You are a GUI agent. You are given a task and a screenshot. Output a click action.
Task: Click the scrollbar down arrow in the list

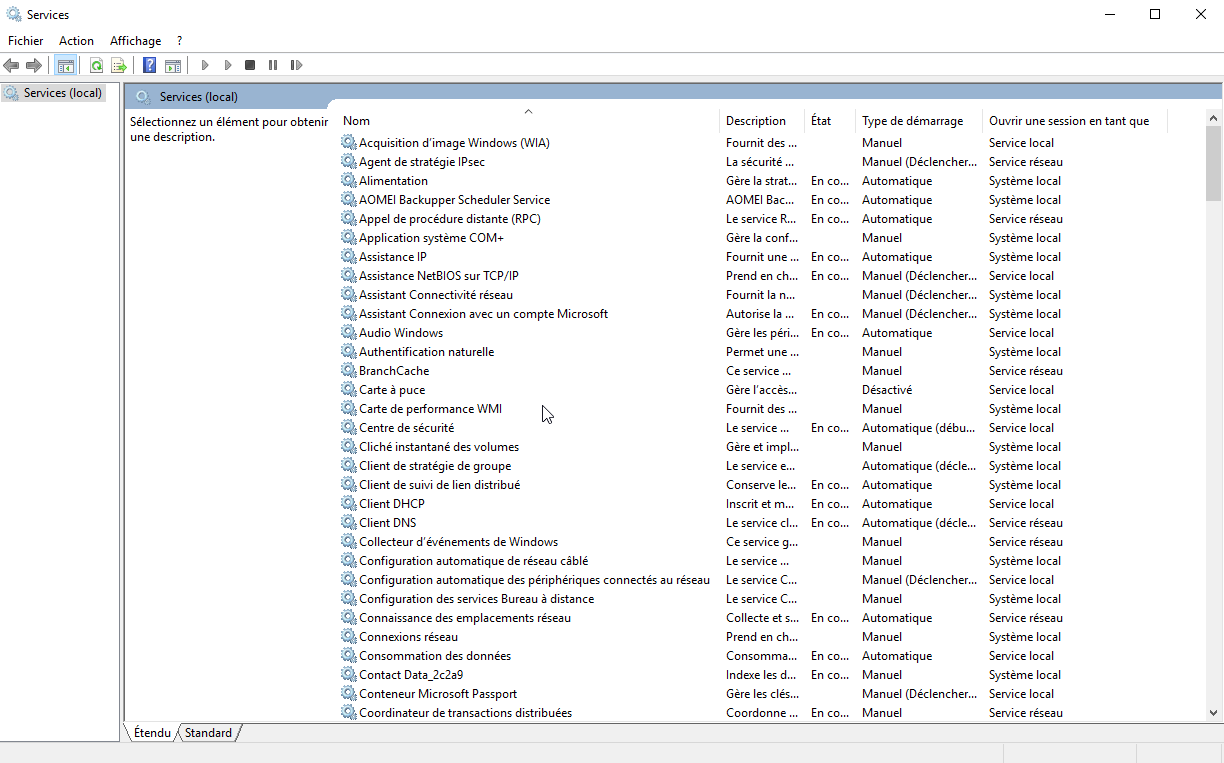pos(1214,713)
